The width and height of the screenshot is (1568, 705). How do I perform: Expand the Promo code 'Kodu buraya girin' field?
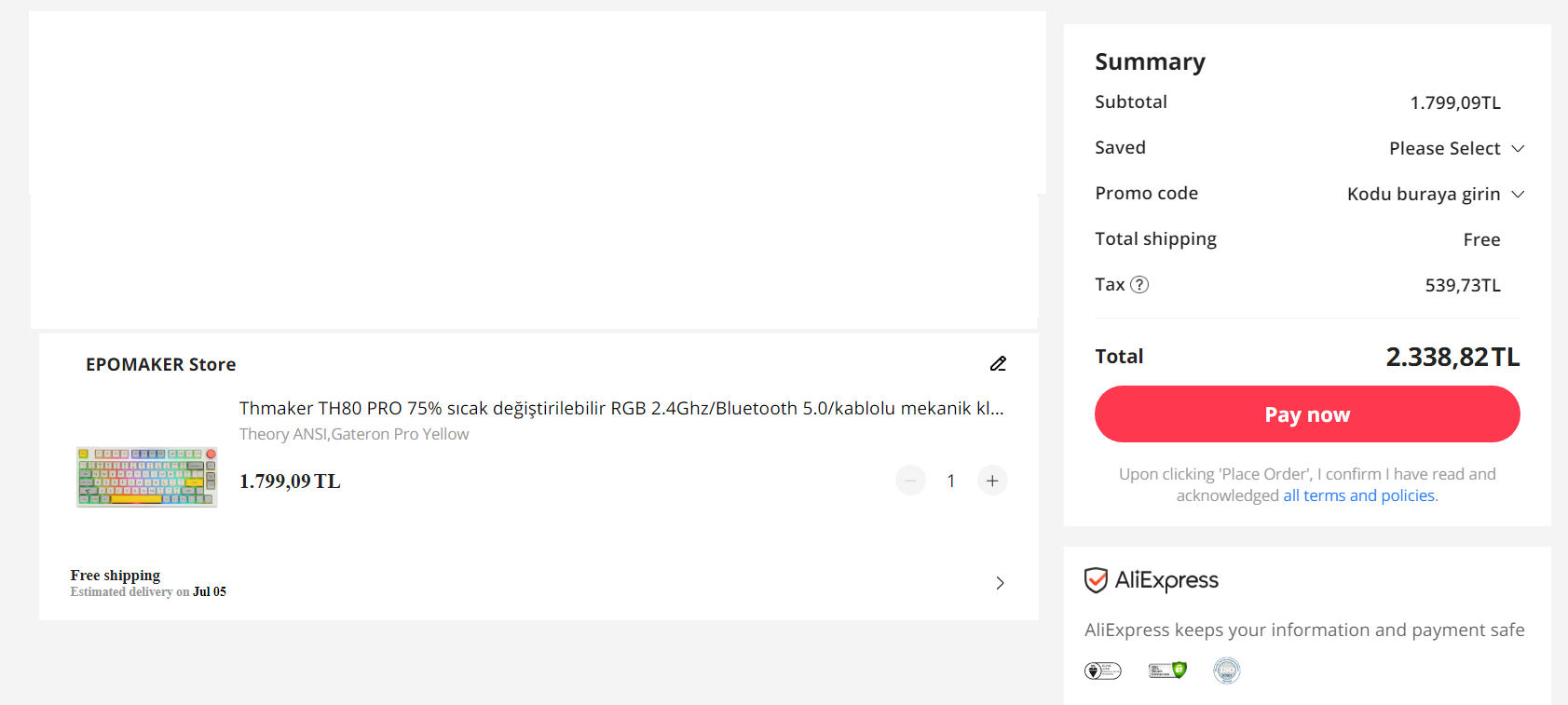[1435, 195]
